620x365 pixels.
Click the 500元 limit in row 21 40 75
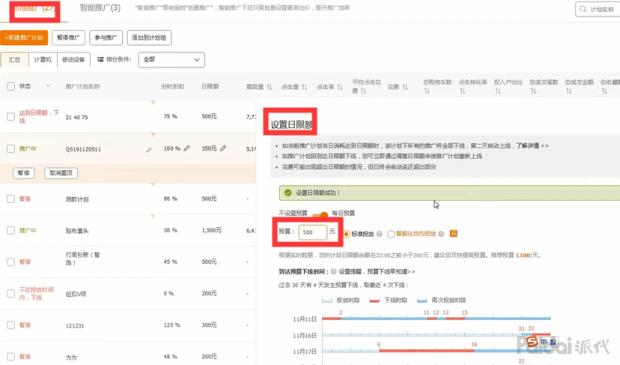click(209, 117)
